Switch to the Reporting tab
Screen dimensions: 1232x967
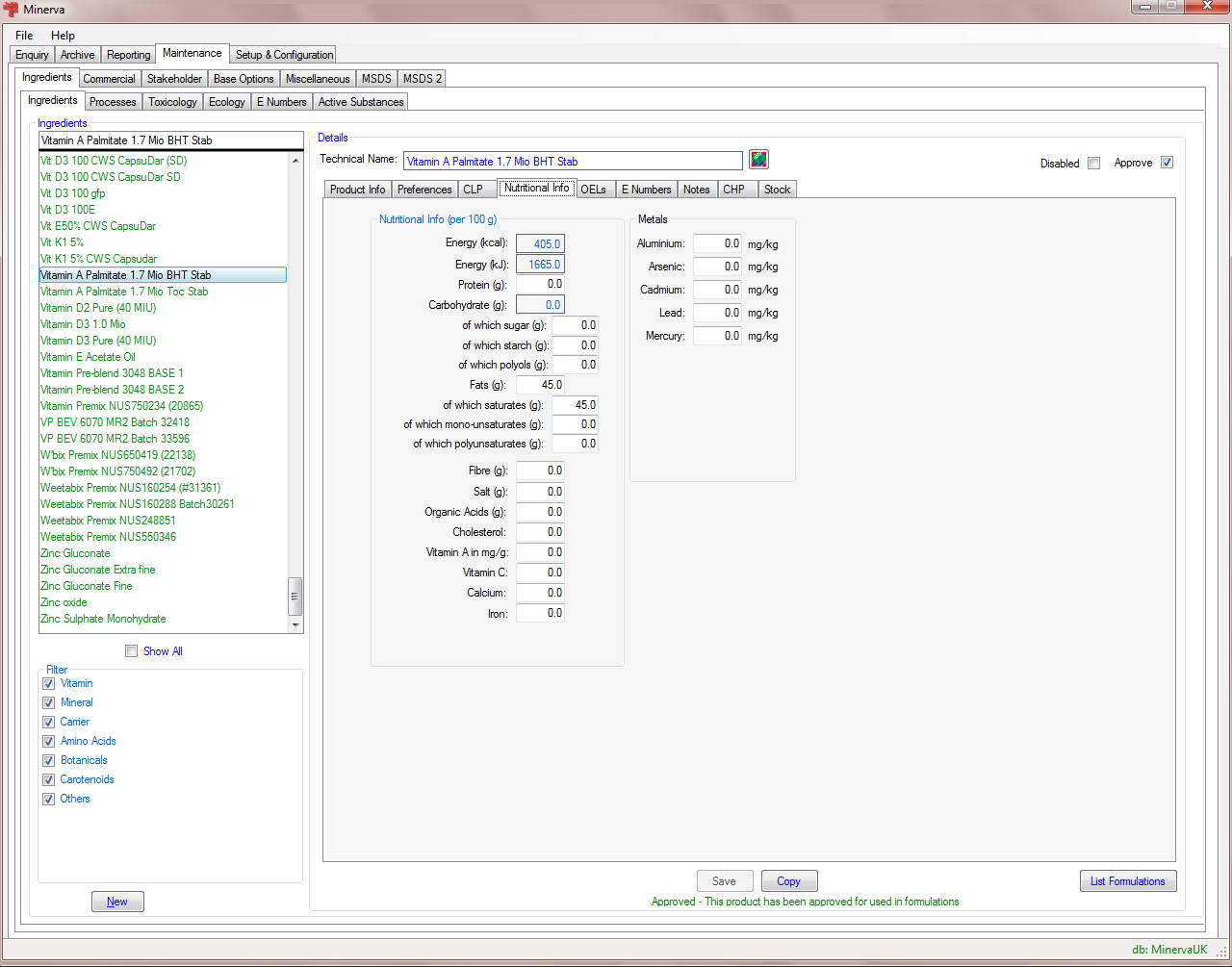click(x=128, y=55)
